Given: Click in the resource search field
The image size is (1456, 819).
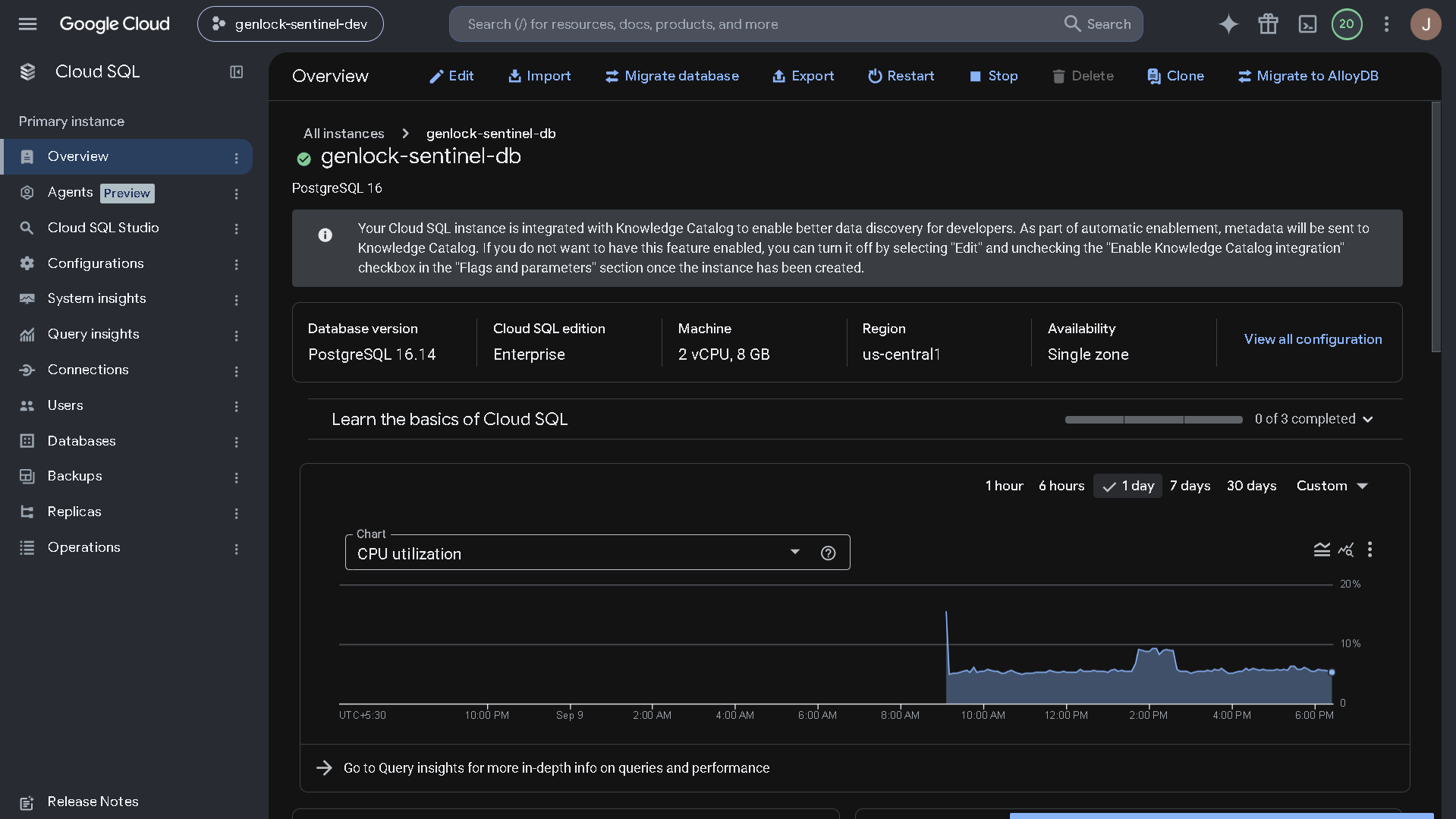Looking at the screenshot, I should coord(759,24).
